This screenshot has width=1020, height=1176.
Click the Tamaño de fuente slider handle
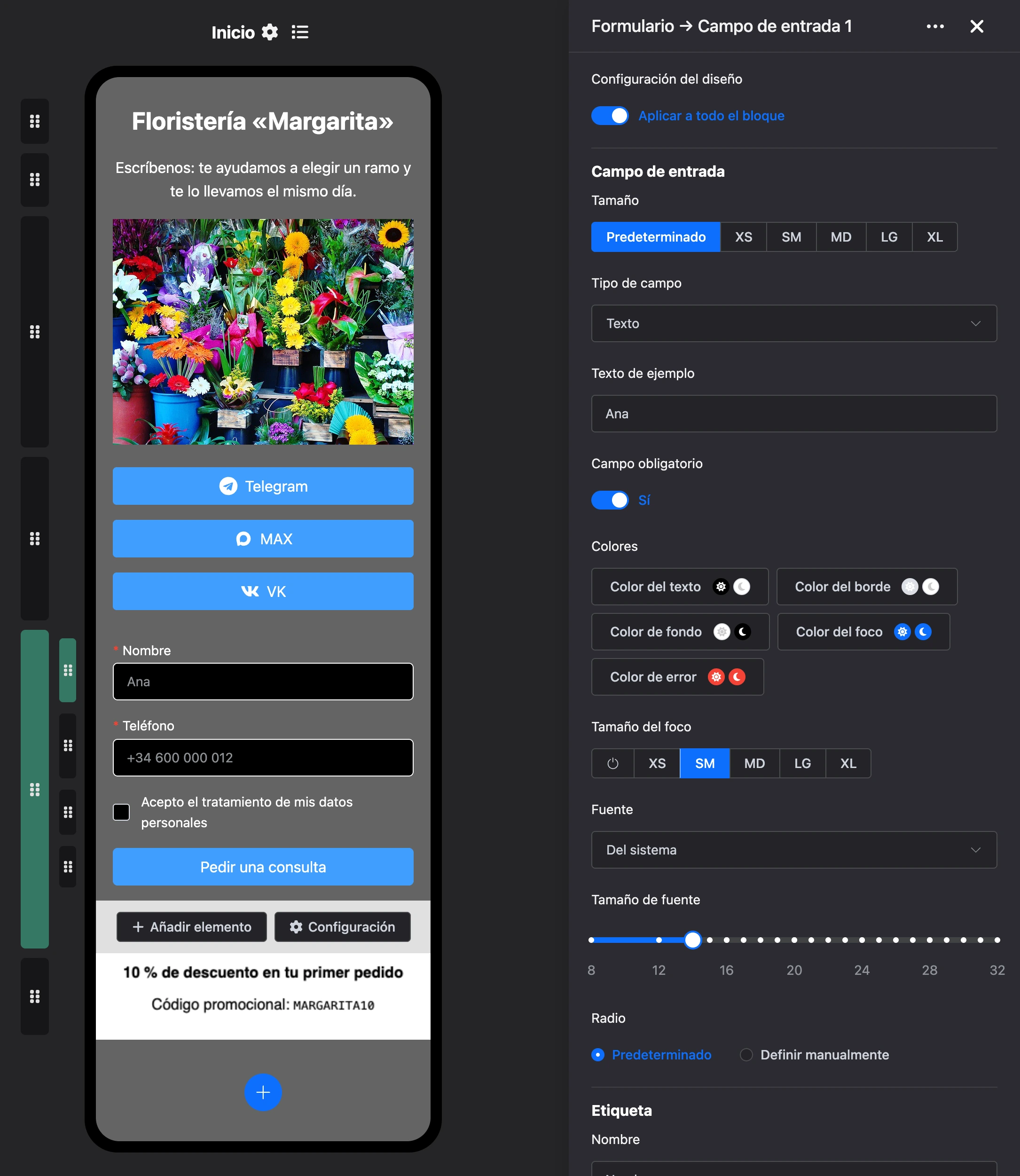tap(693, 940)
